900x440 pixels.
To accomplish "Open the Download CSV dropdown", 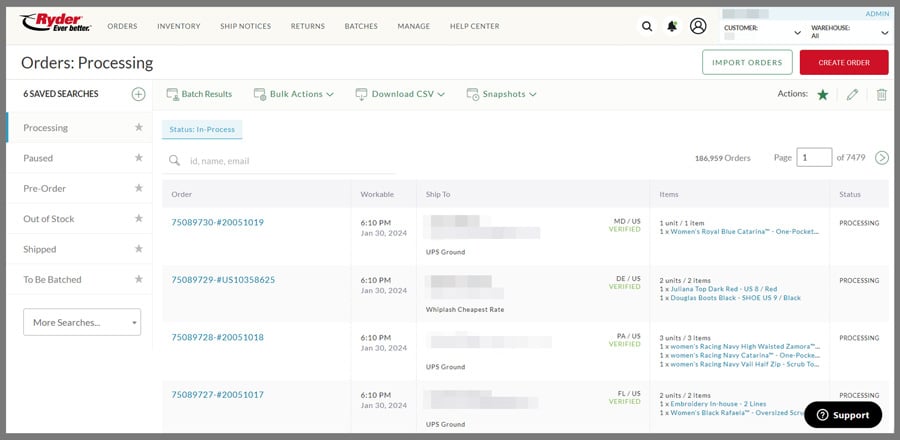I will 400,94.
